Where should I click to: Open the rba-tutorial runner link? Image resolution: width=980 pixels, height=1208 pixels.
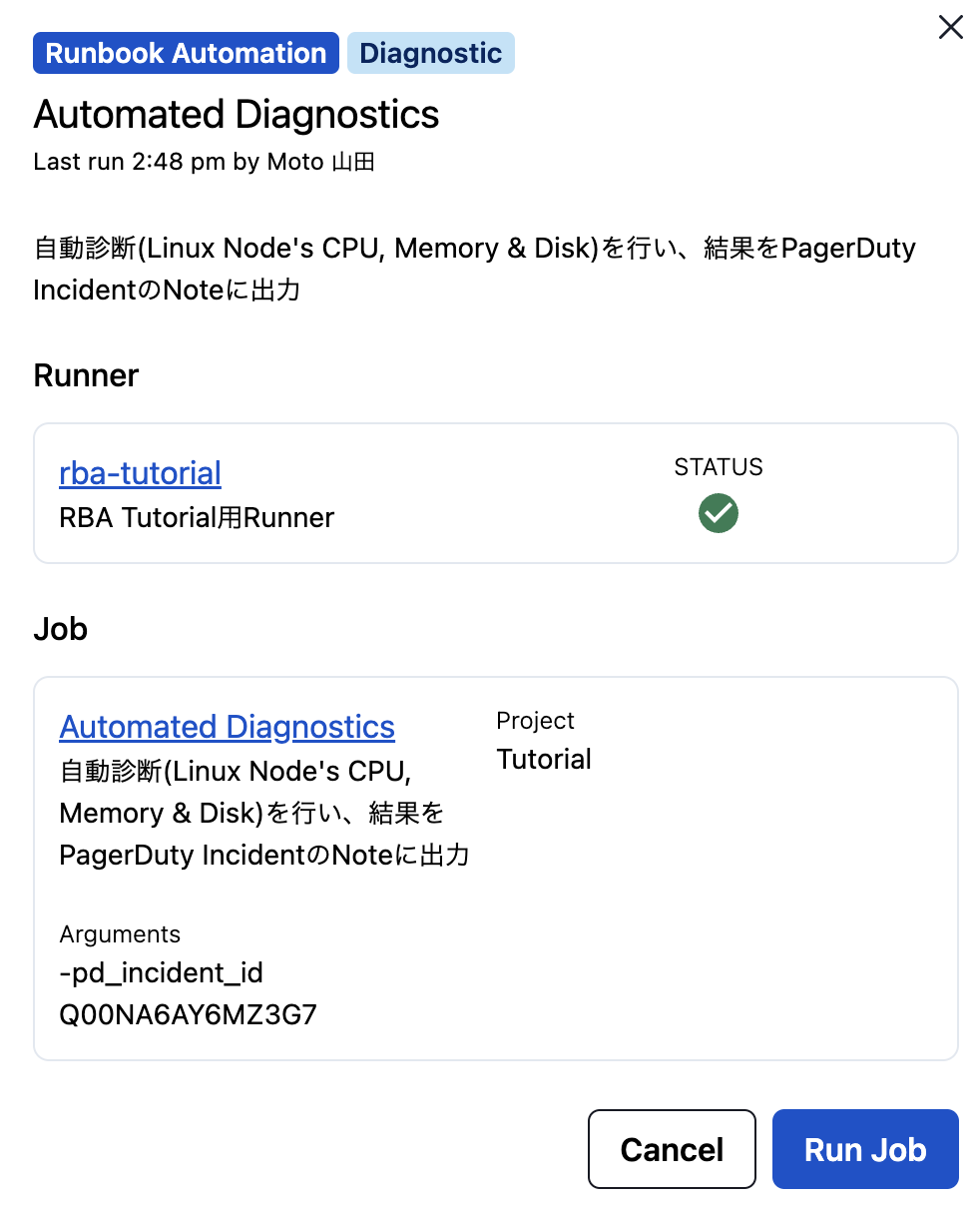(x=141, y=473)
